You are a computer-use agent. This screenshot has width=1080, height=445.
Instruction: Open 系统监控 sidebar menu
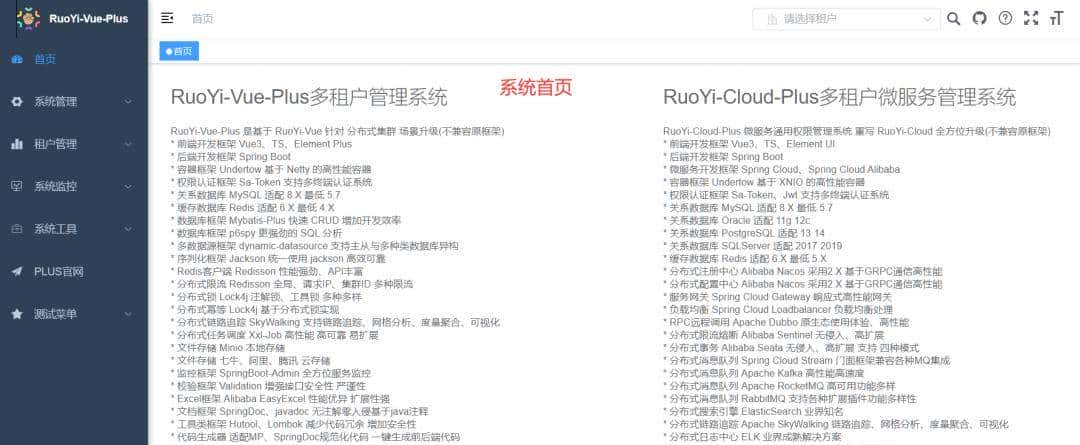click(74, 187)
